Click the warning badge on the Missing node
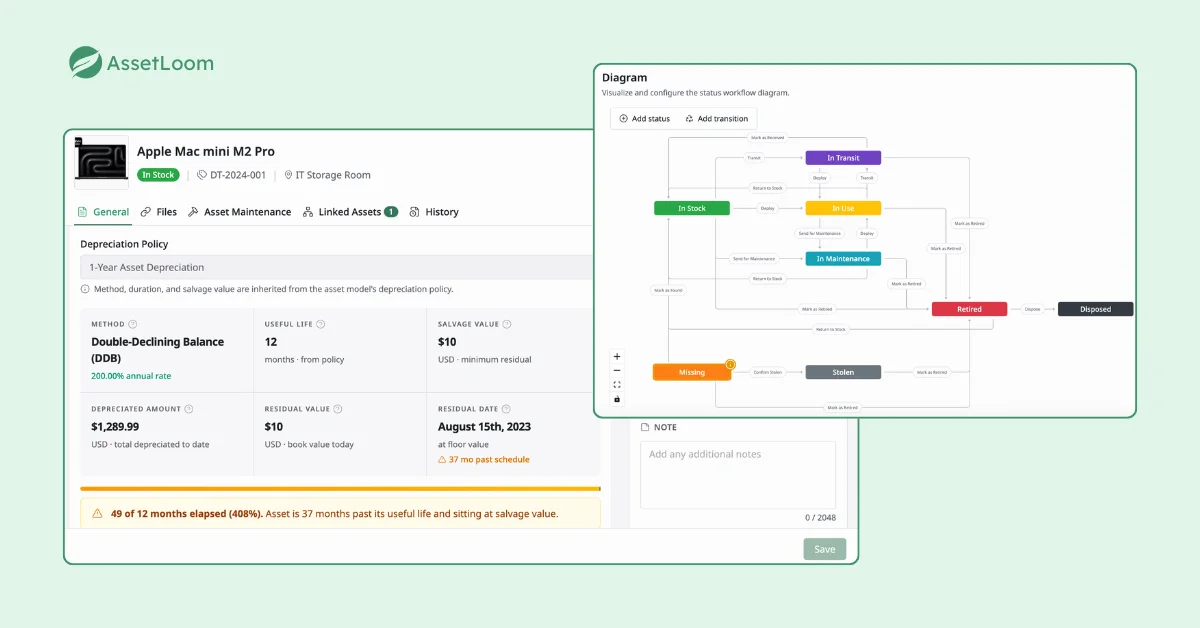 730,364
